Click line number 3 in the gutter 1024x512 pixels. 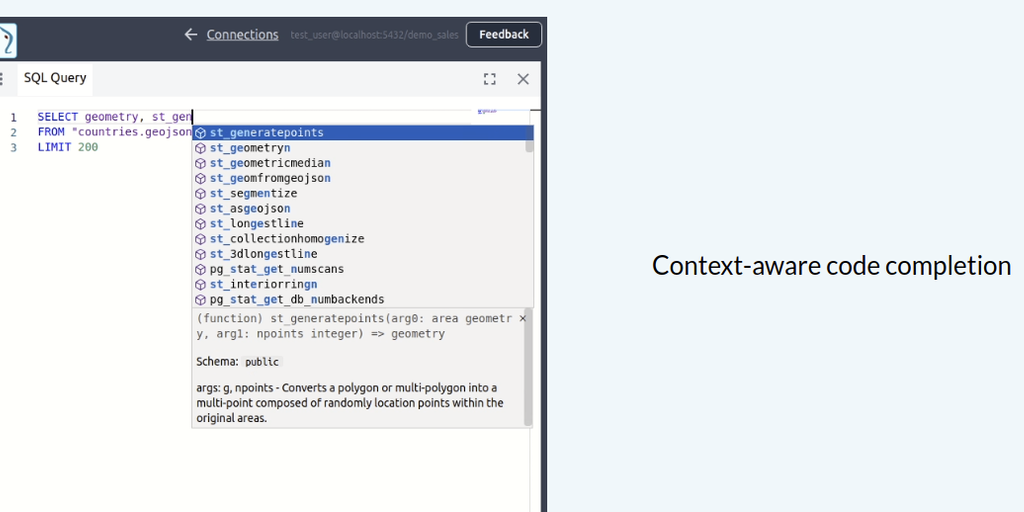[x=14, y=148]
